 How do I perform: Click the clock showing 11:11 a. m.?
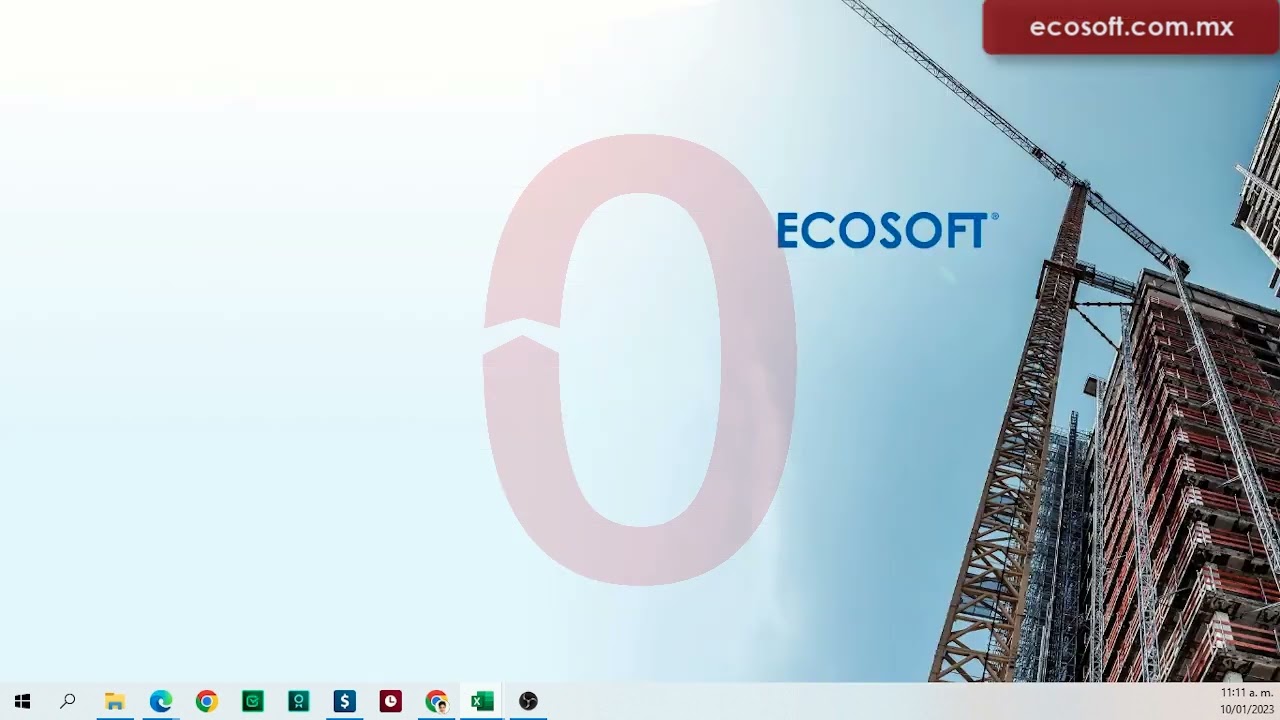[x=1246, y=693]
